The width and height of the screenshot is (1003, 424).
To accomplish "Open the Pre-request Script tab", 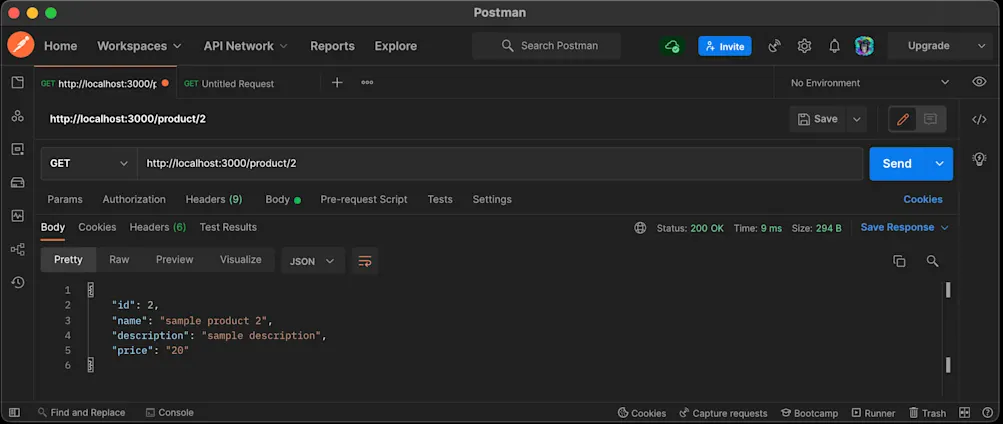I will click(x=363, y=200).
